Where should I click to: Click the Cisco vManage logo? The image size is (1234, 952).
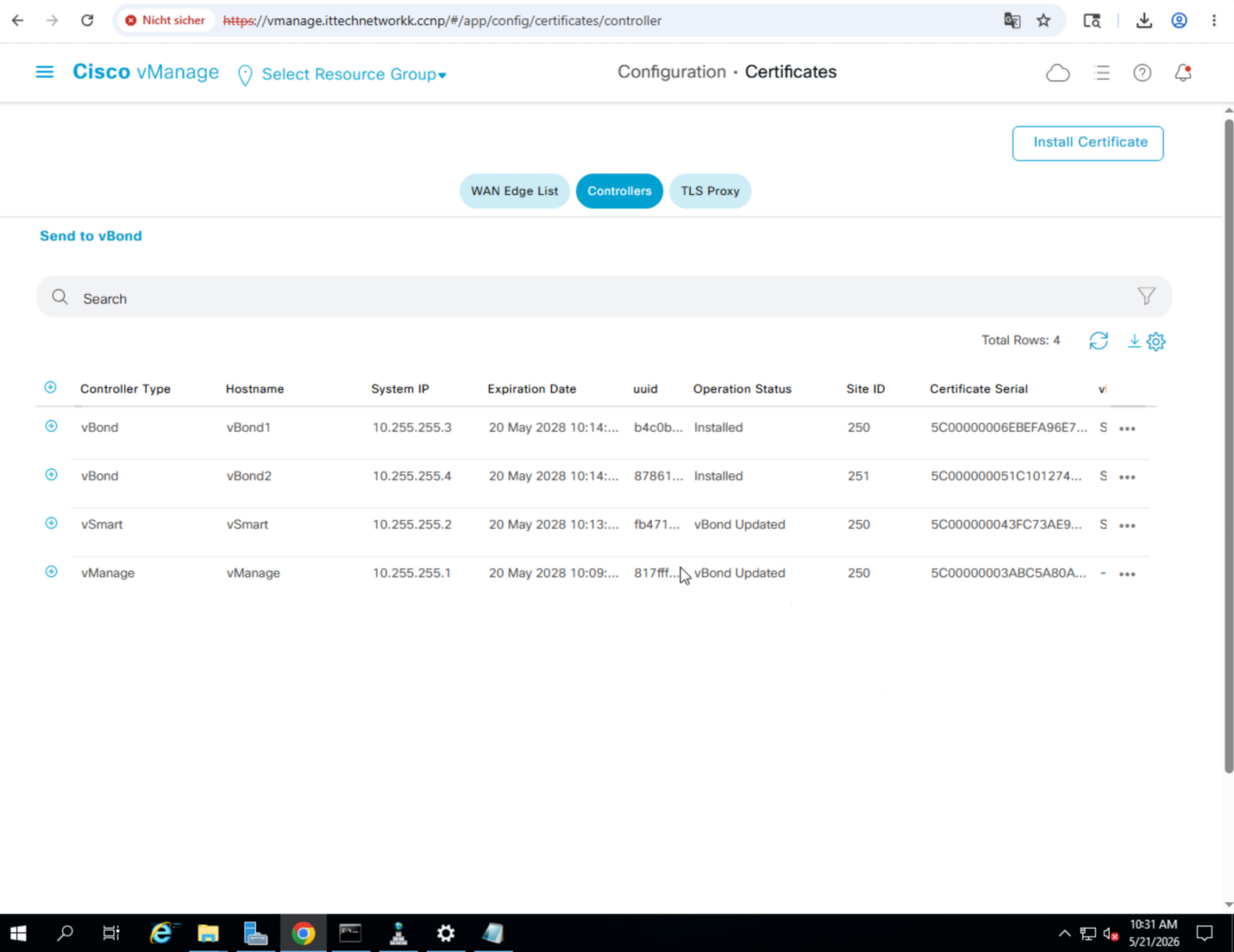pyautogui.click(x=146, y=72)
